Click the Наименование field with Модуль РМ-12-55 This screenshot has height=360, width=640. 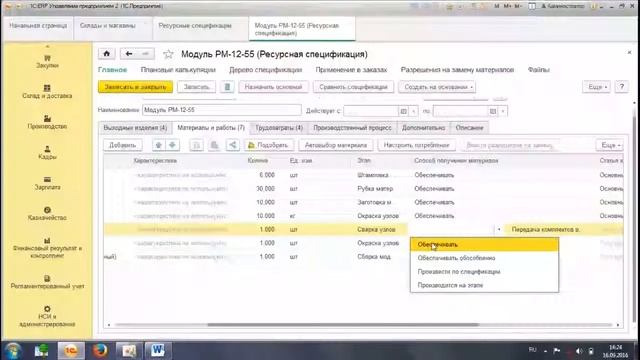pos(222,110)
